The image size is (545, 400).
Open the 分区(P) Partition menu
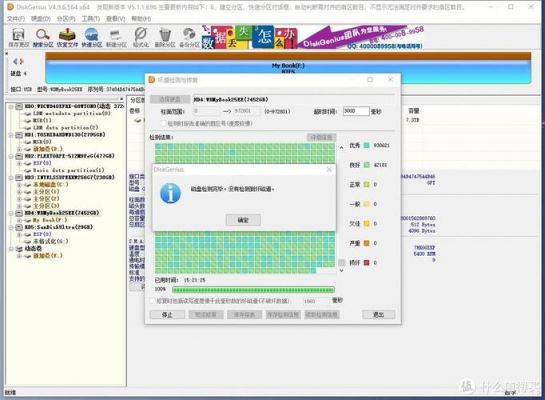(66, 19)
